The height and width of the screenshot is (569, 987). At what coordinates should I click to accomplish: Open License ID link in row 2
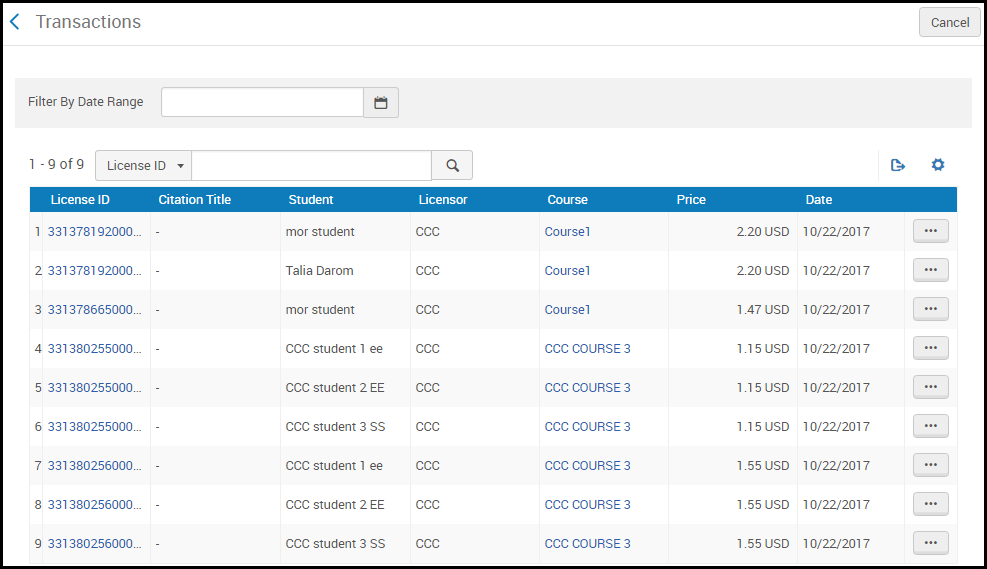(x=94, y=271)
